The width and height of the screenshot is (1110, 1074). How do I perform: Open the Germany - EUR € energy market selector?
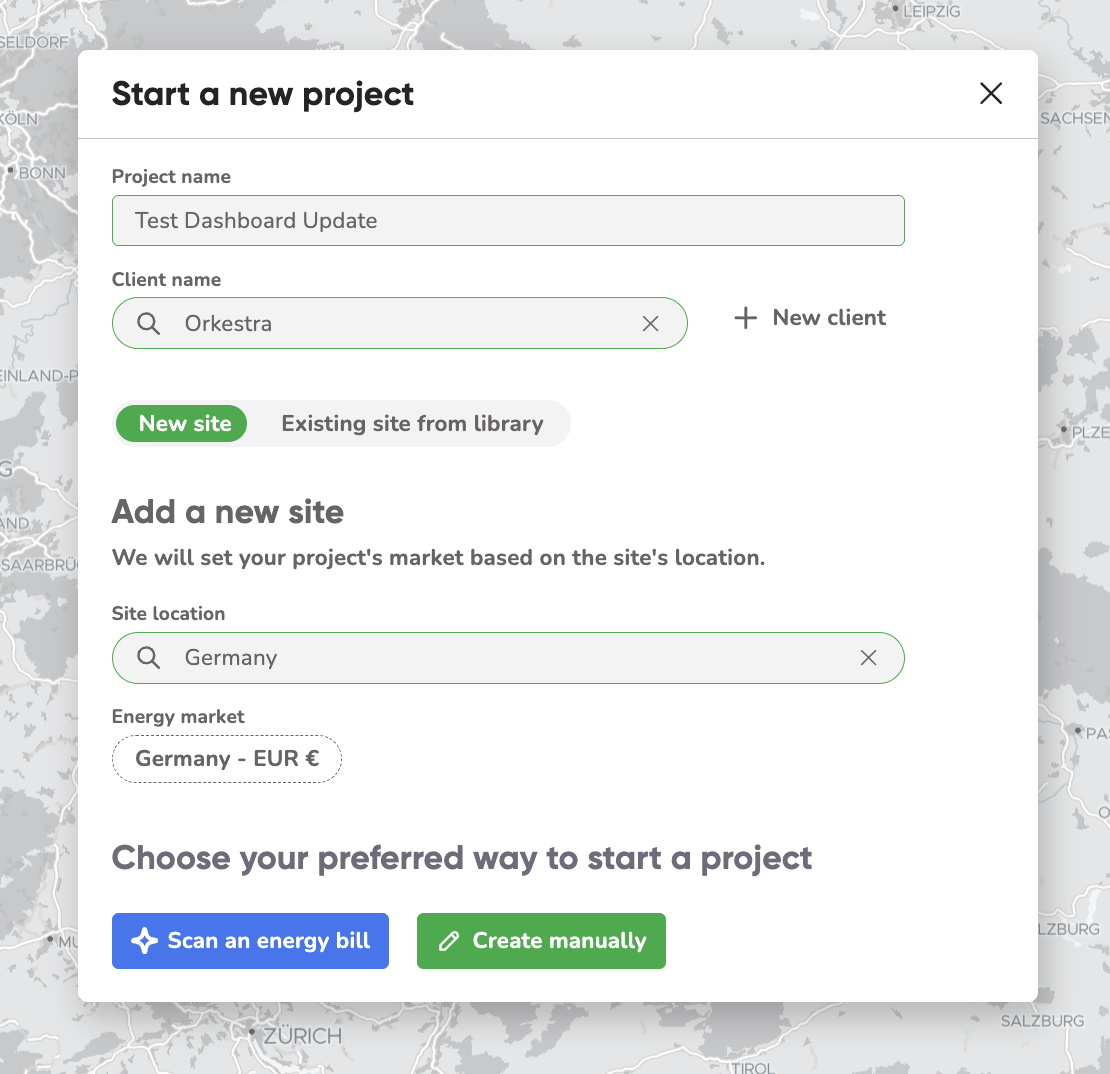[227, 759]
